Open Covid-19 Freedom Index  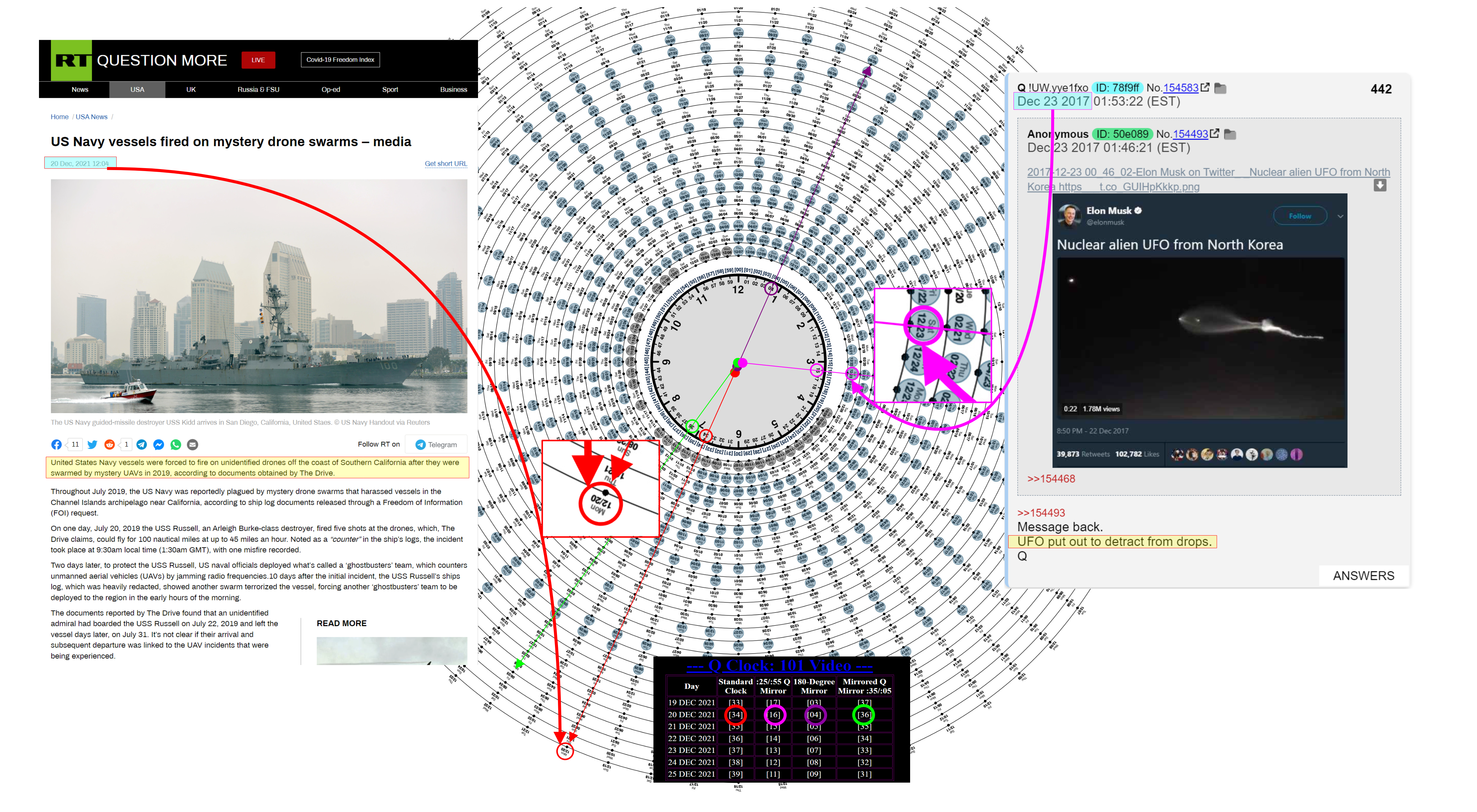340,60
